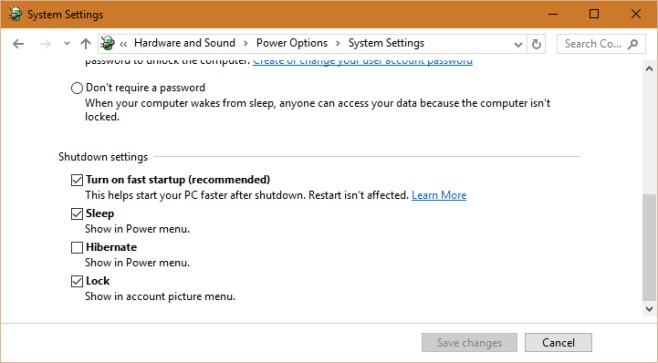658x363 pixels.
Task: Open the recent locations dropdown arrow
Action: 67,44
